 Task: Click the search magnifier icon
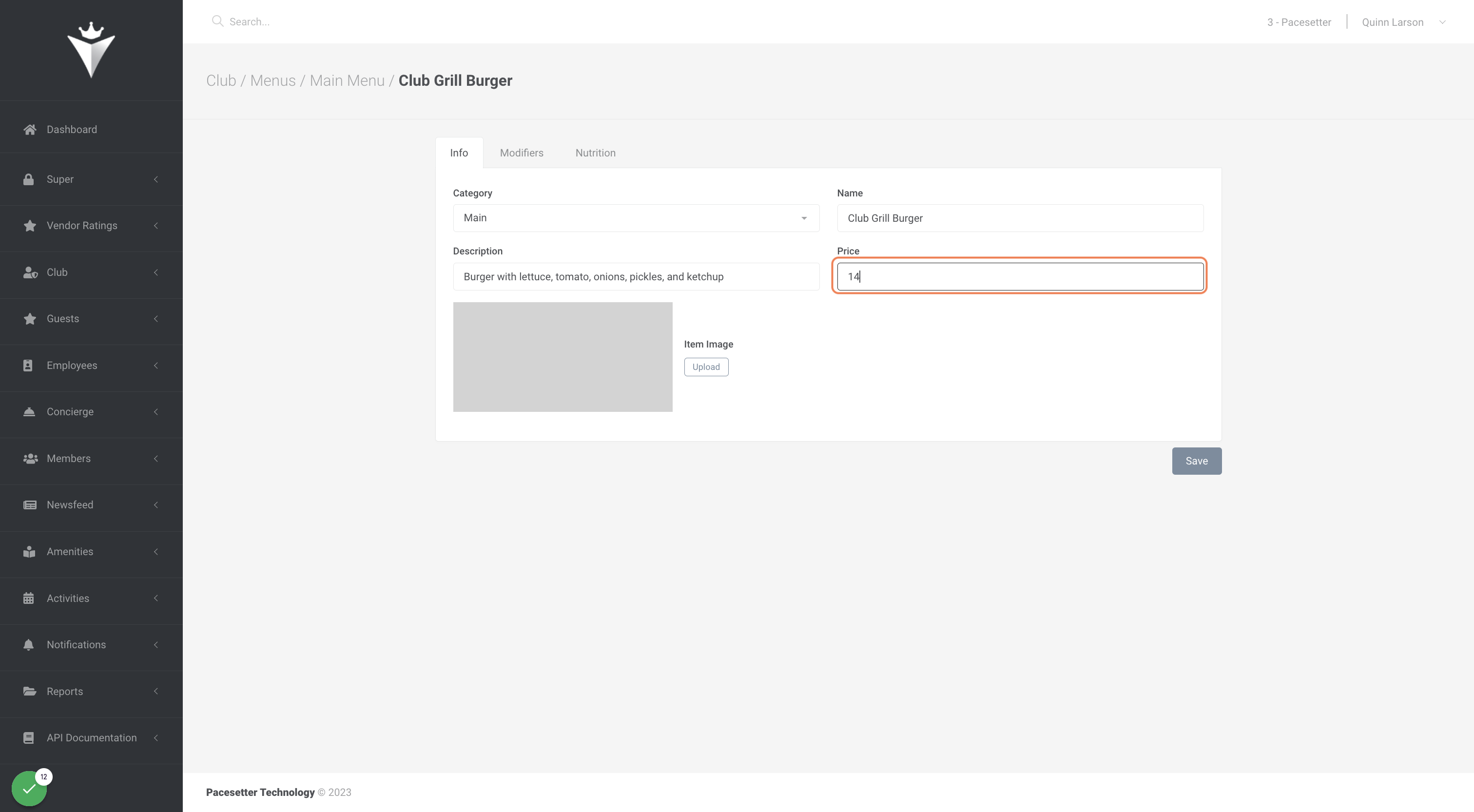[217, 21]
